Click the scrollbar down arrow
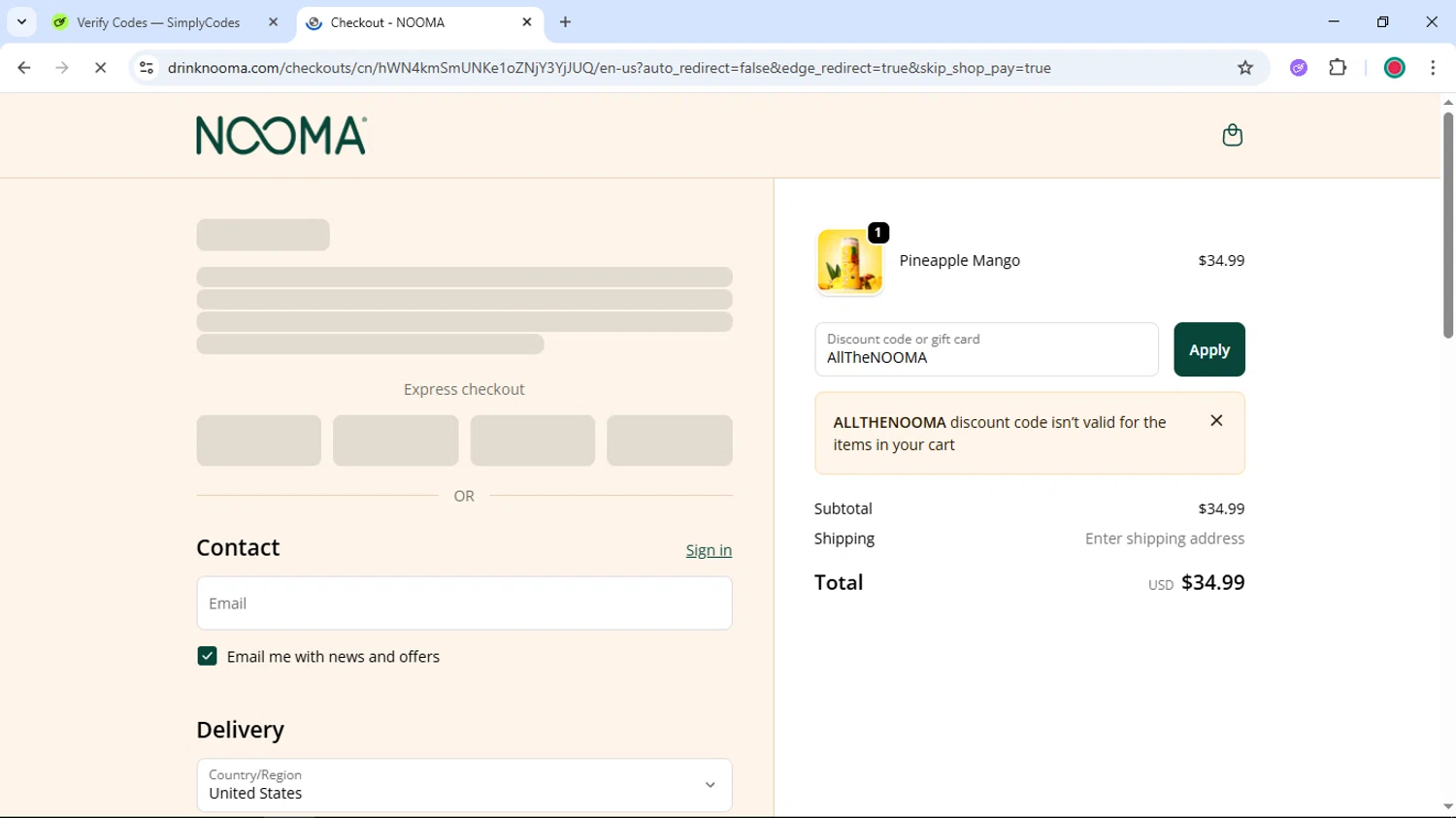Screen dimensions: 1456x818 tap(1447, 807)
